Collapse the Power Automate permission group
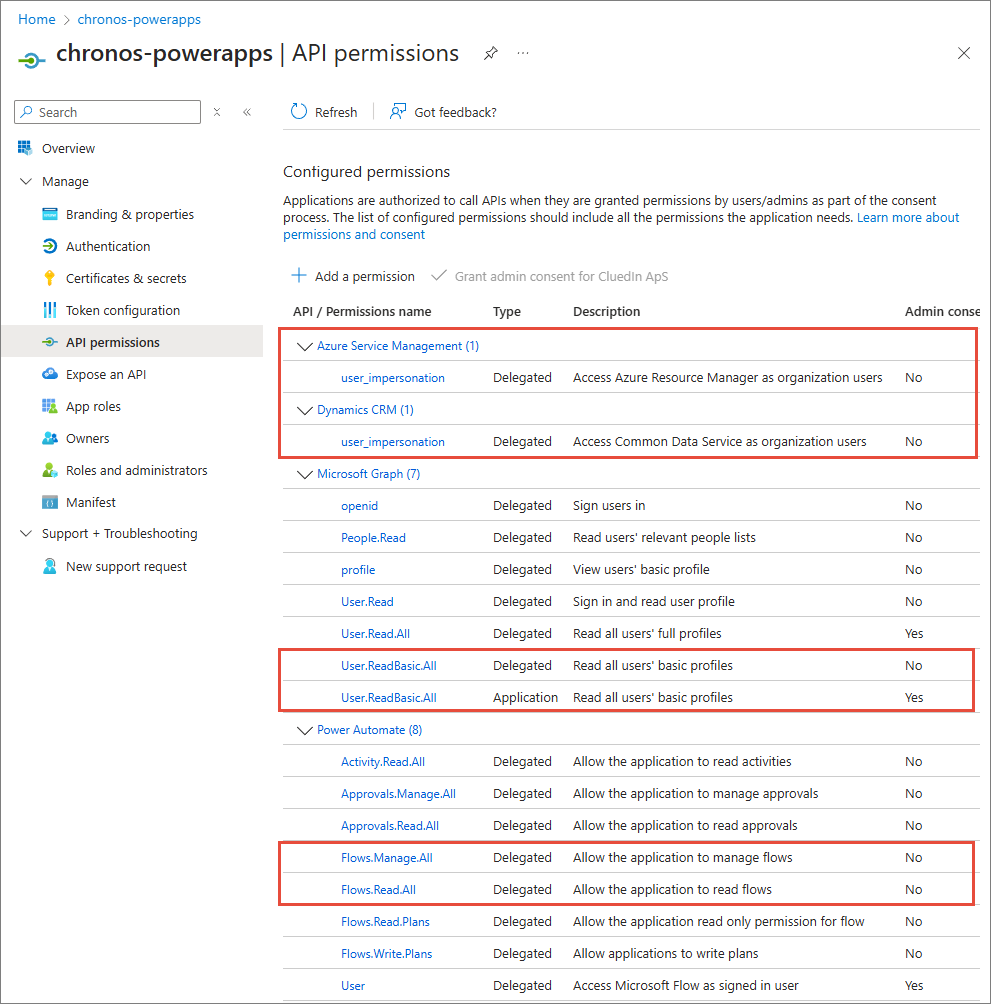This screenshot has height=1004, width=991. click(x=305, y=730)
